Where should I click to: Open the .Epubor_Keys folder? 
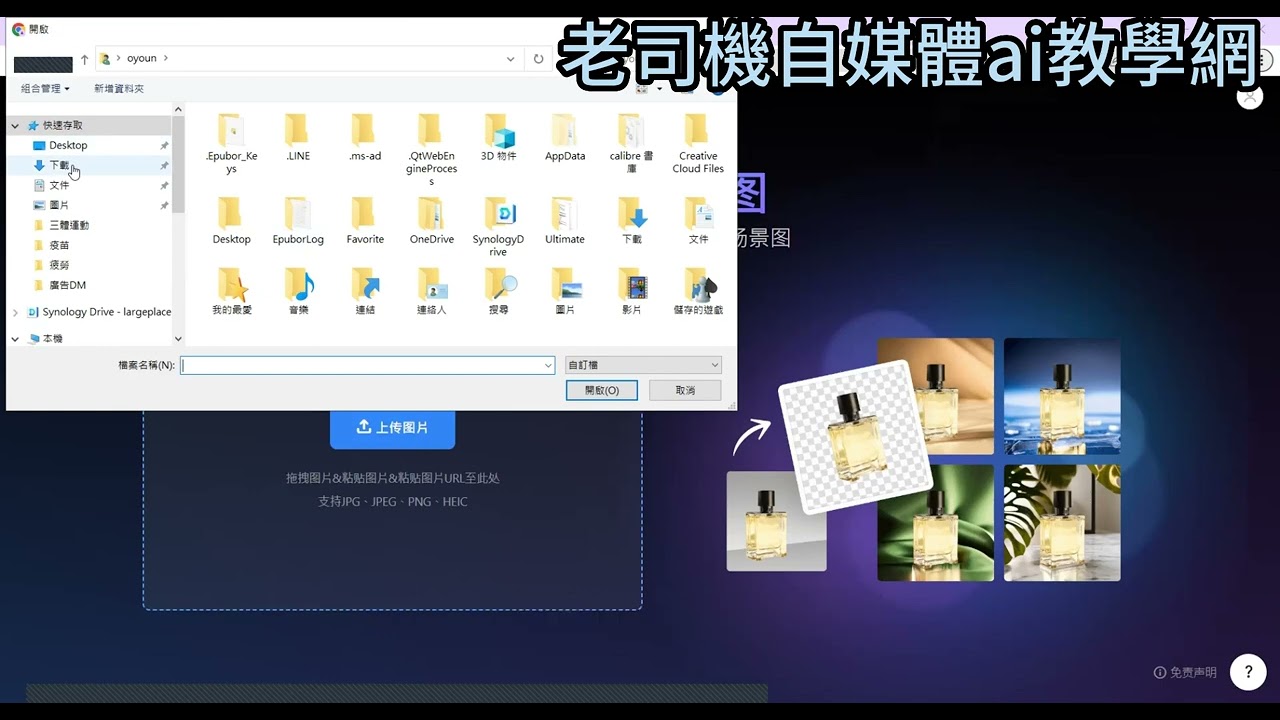point(231,143)
